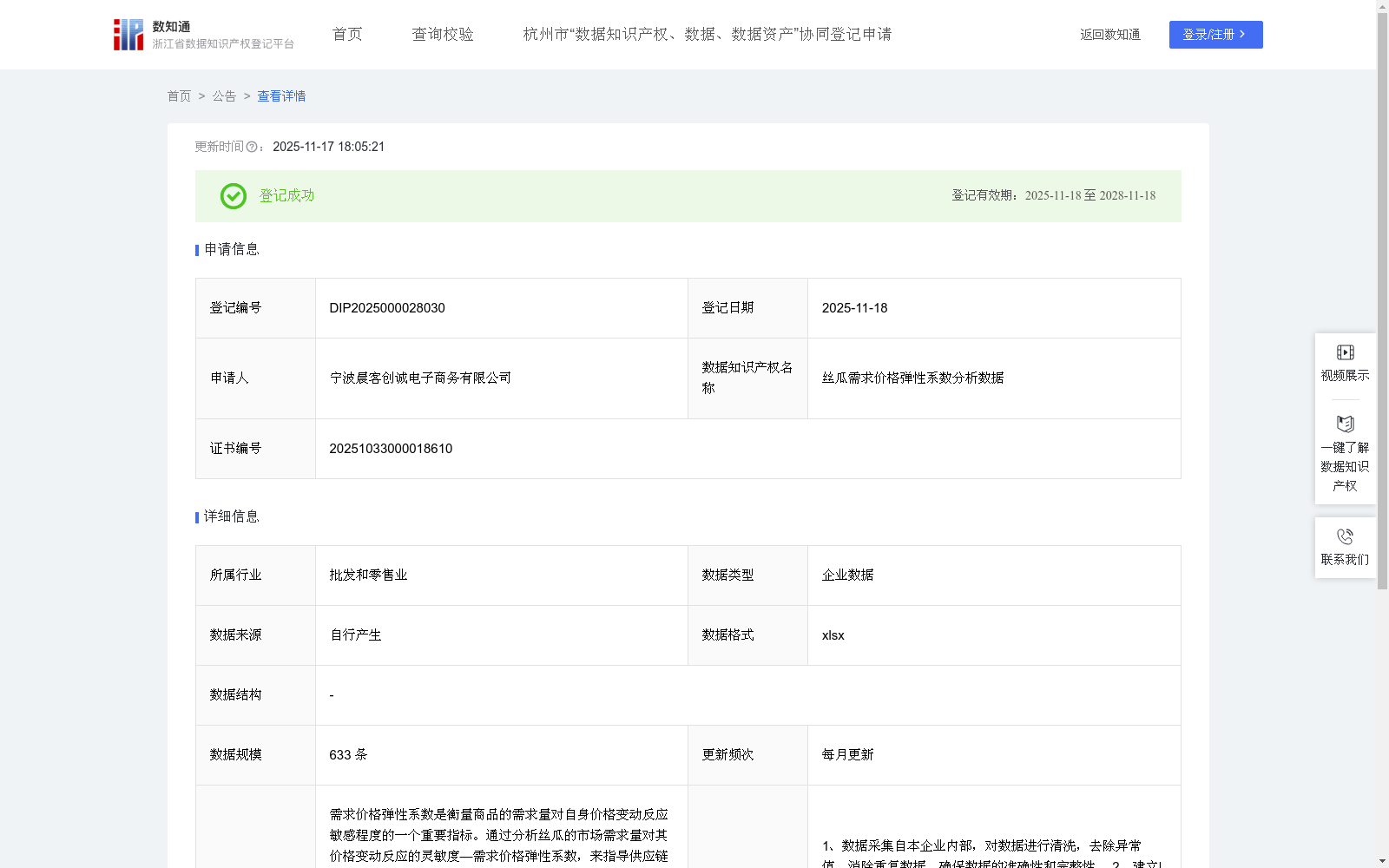This screenshot has height=868, width=1389.
Task: Click the certificate number 20251033000018610
Action: click(x=390, y=449)
